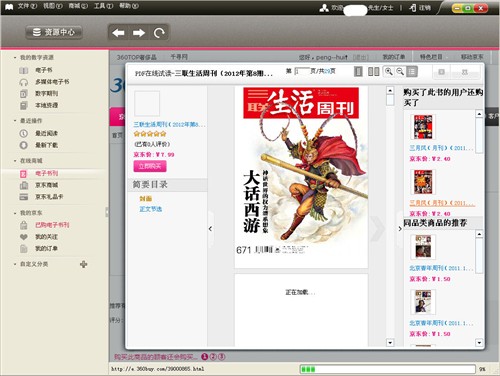
Task: Open the first 三月风 magazine thumbnail
Action: point(423,127)
